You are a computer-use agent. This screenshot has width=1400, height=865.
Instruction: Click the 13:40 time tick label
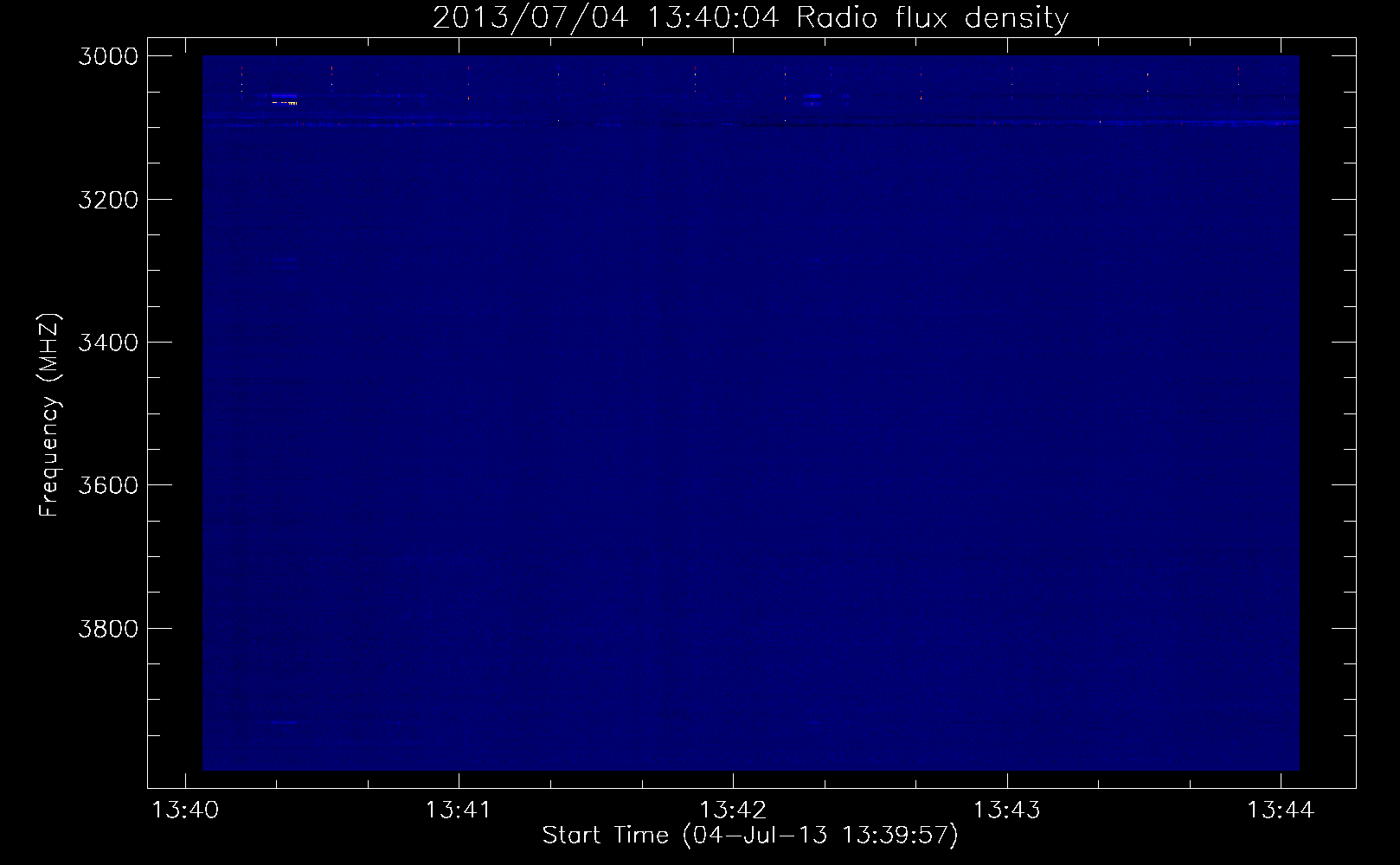[x=184, y=811]
